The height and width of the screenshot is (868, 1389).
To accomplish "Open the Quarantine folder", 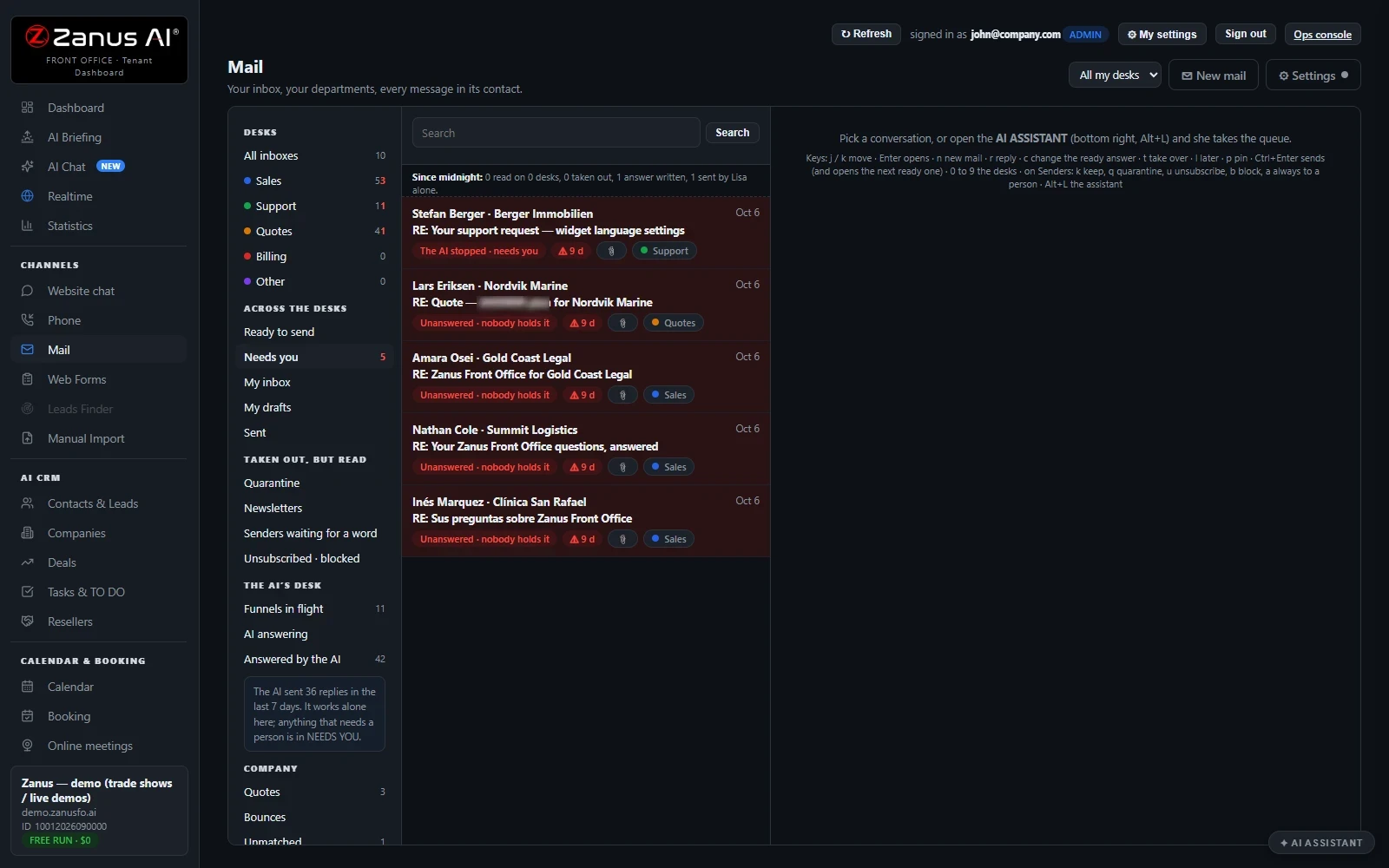I will point(314,483).
